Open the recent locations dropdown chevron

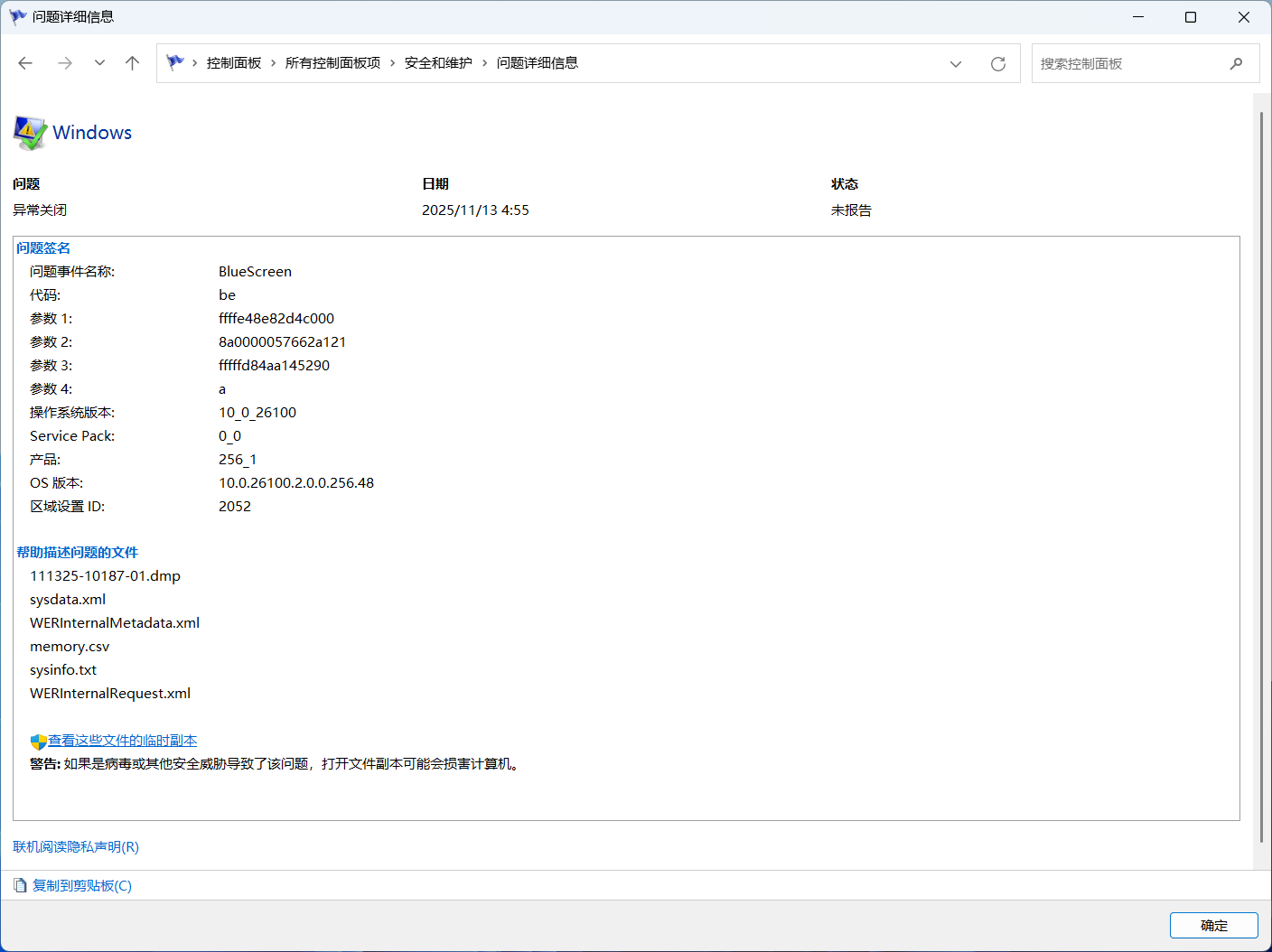(99, 63)
